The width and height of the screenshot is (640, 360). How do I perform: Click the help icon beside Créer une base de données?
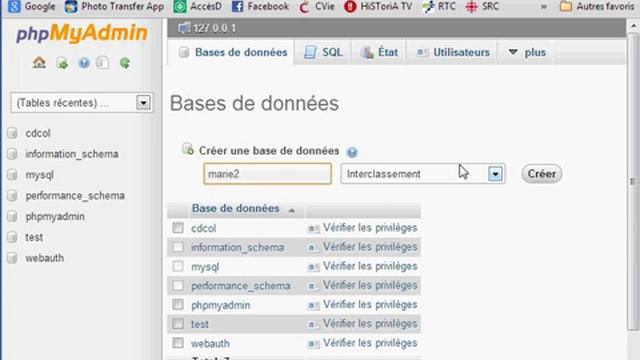pyautogui.click(x=352, y=152)
